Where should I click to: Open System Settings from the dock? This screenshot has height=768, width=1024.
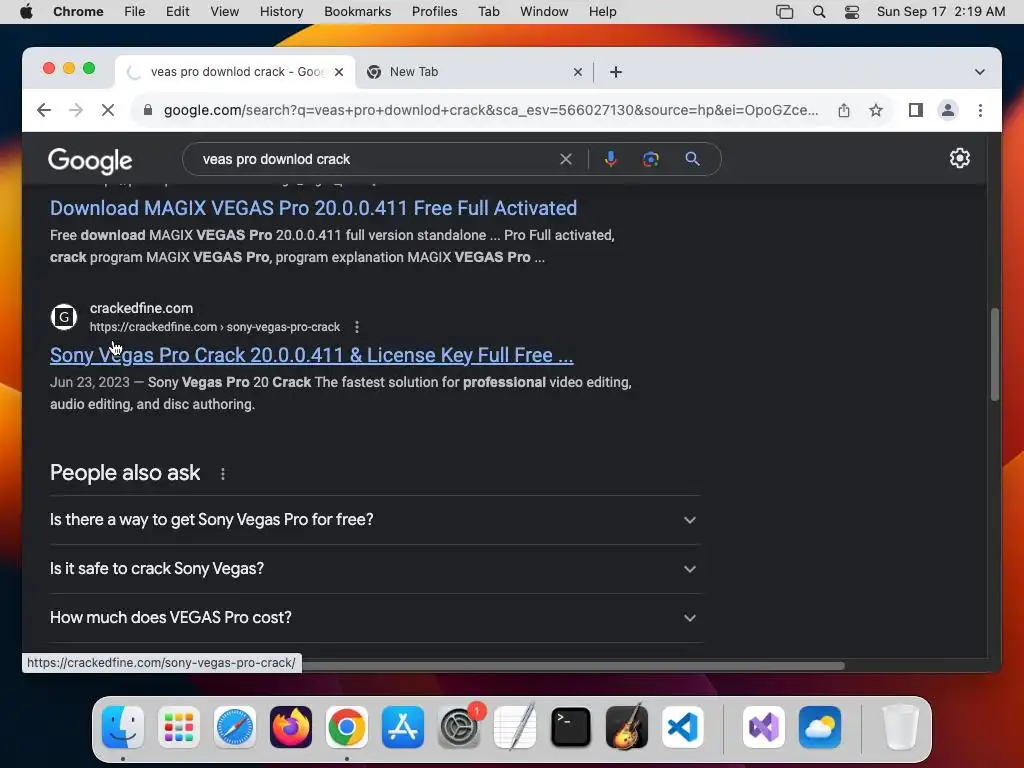point(459,727)
